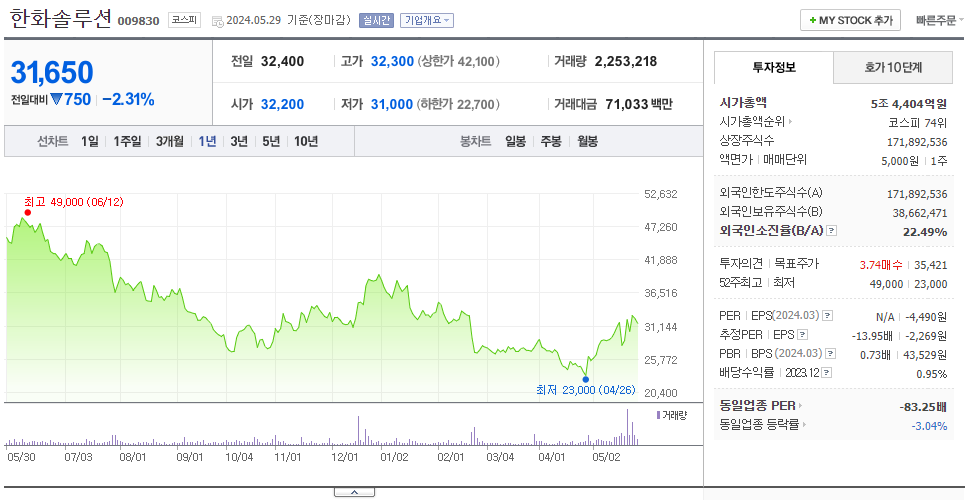The width and height of the screenshot is (968, 500).
Task: Click the help icon beside 배당수익률 2023.12
Action: click(827, 373)
